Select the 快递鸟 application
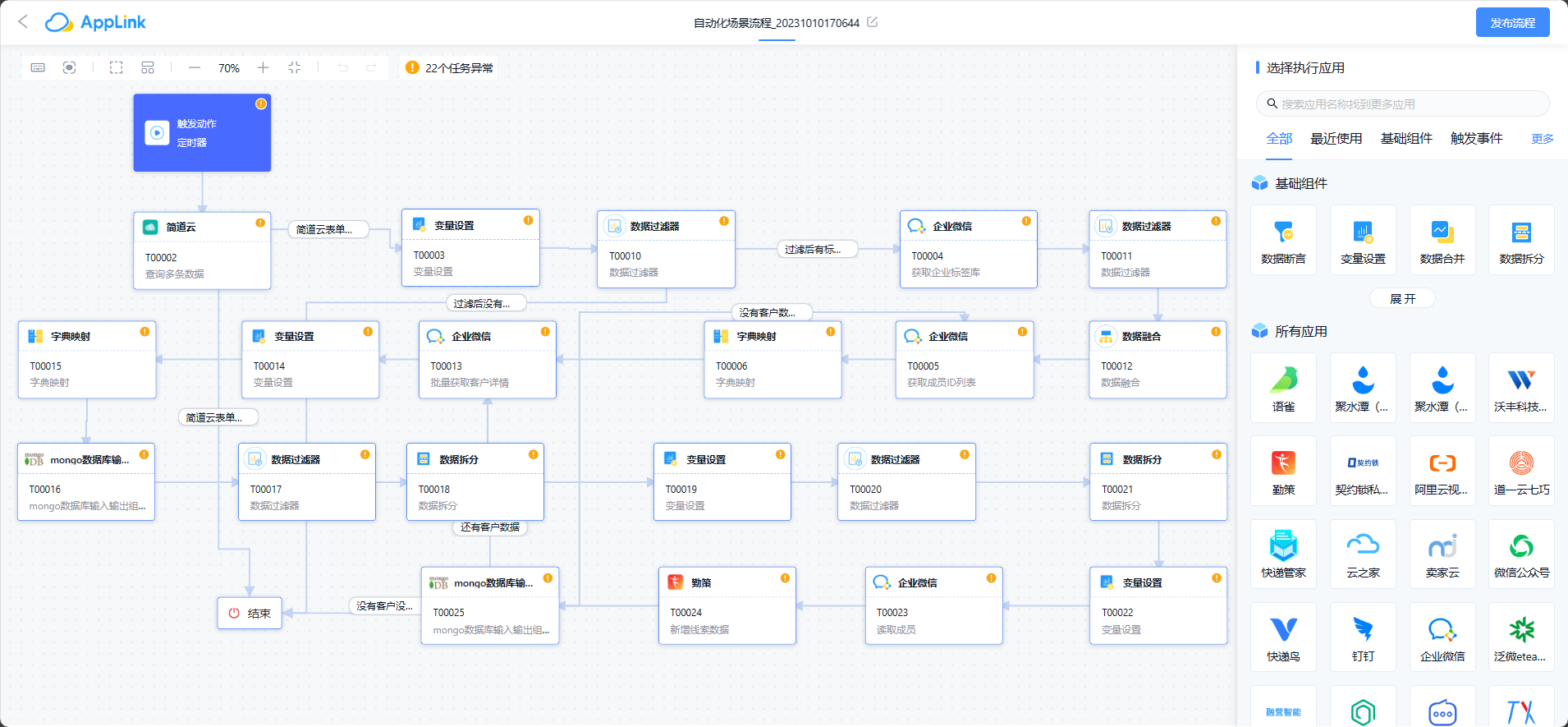This screenshot has width=1568, height=727. [1283, 637]
